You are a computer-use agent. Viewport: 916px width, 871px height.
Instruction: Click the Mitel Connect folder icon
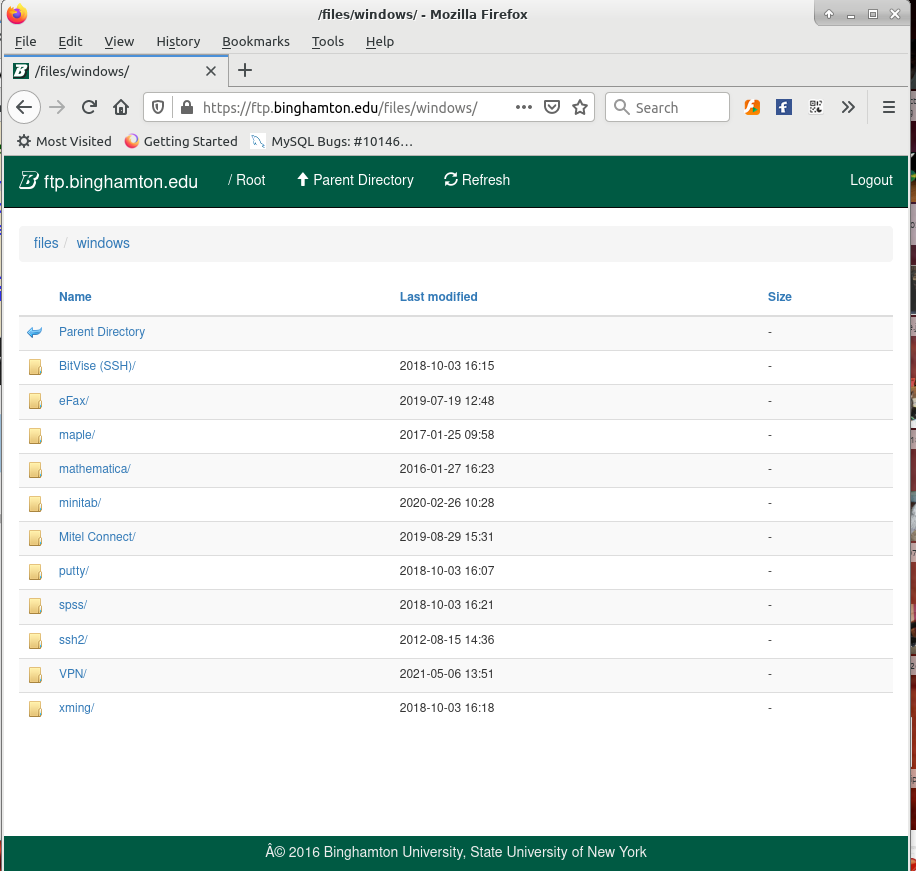pos(35,537)
